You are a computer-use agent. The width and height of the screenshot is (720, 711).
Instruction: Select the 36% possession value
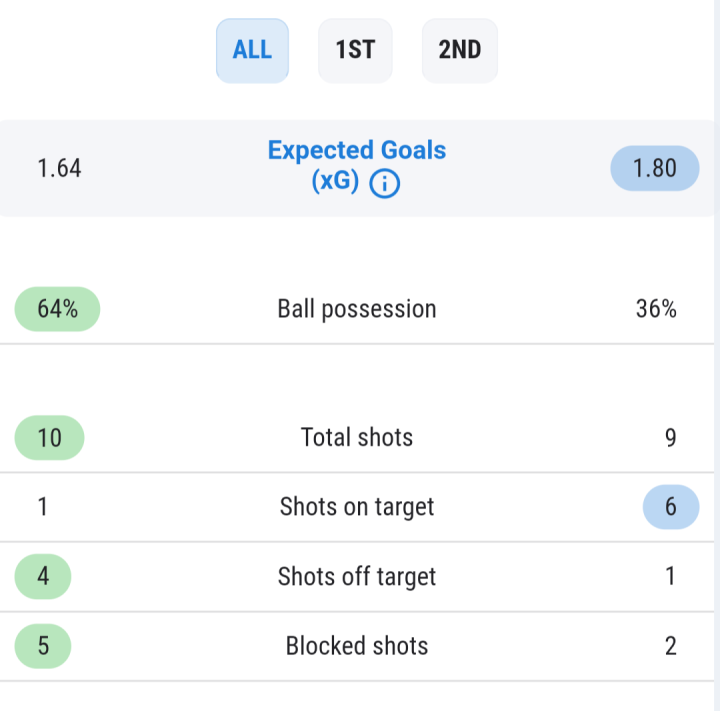tap(656, 309)
